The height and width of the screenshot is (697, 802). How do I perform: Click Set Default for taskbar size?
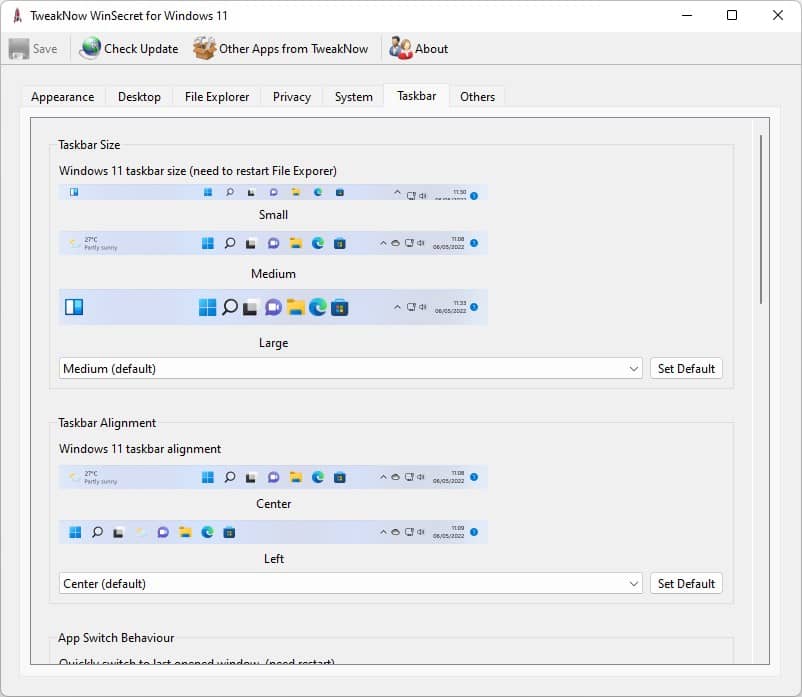point(686,369)
